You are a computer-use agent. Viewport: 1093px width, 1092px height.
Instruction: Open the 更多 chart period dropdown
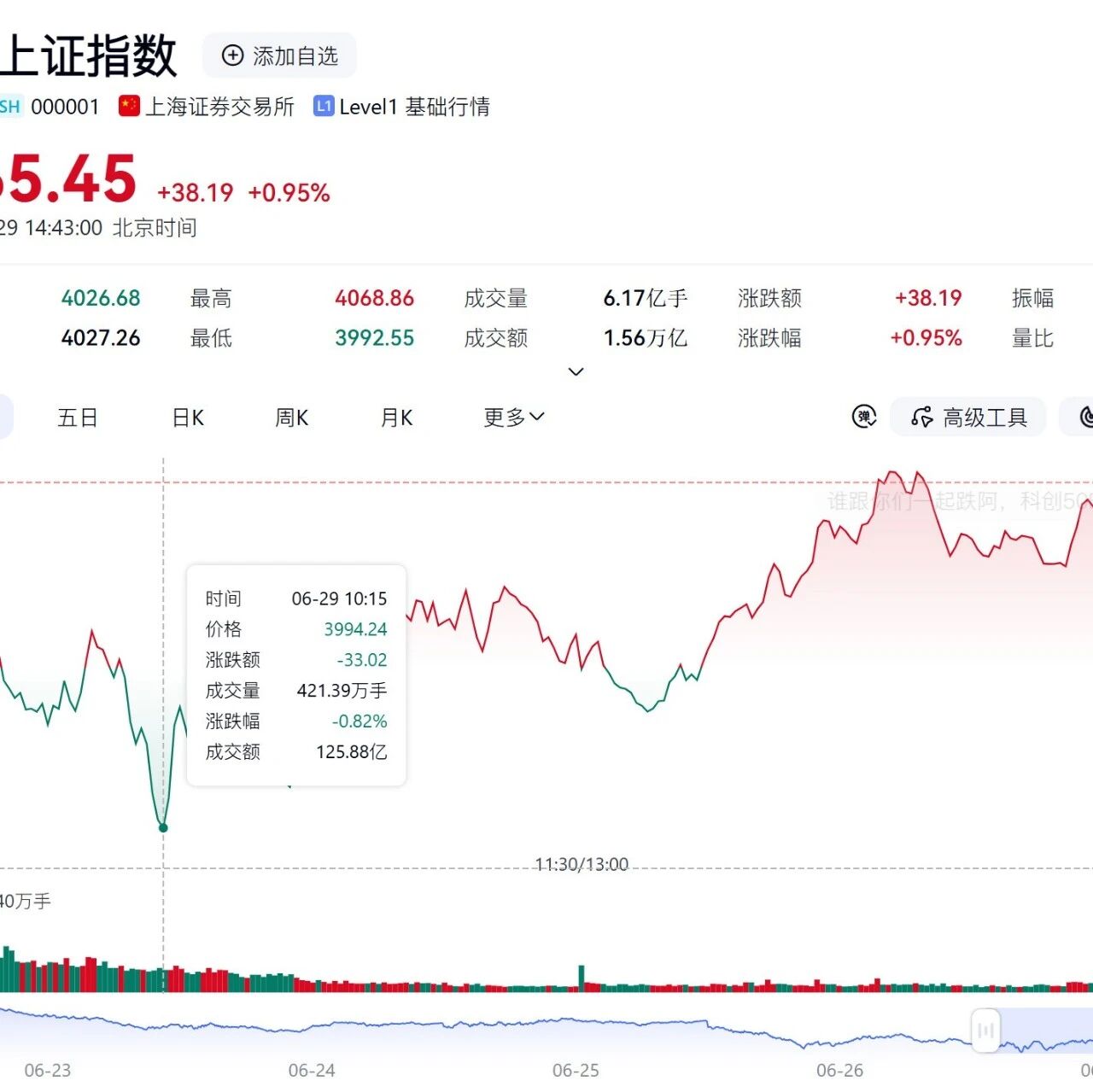point(514,417)
